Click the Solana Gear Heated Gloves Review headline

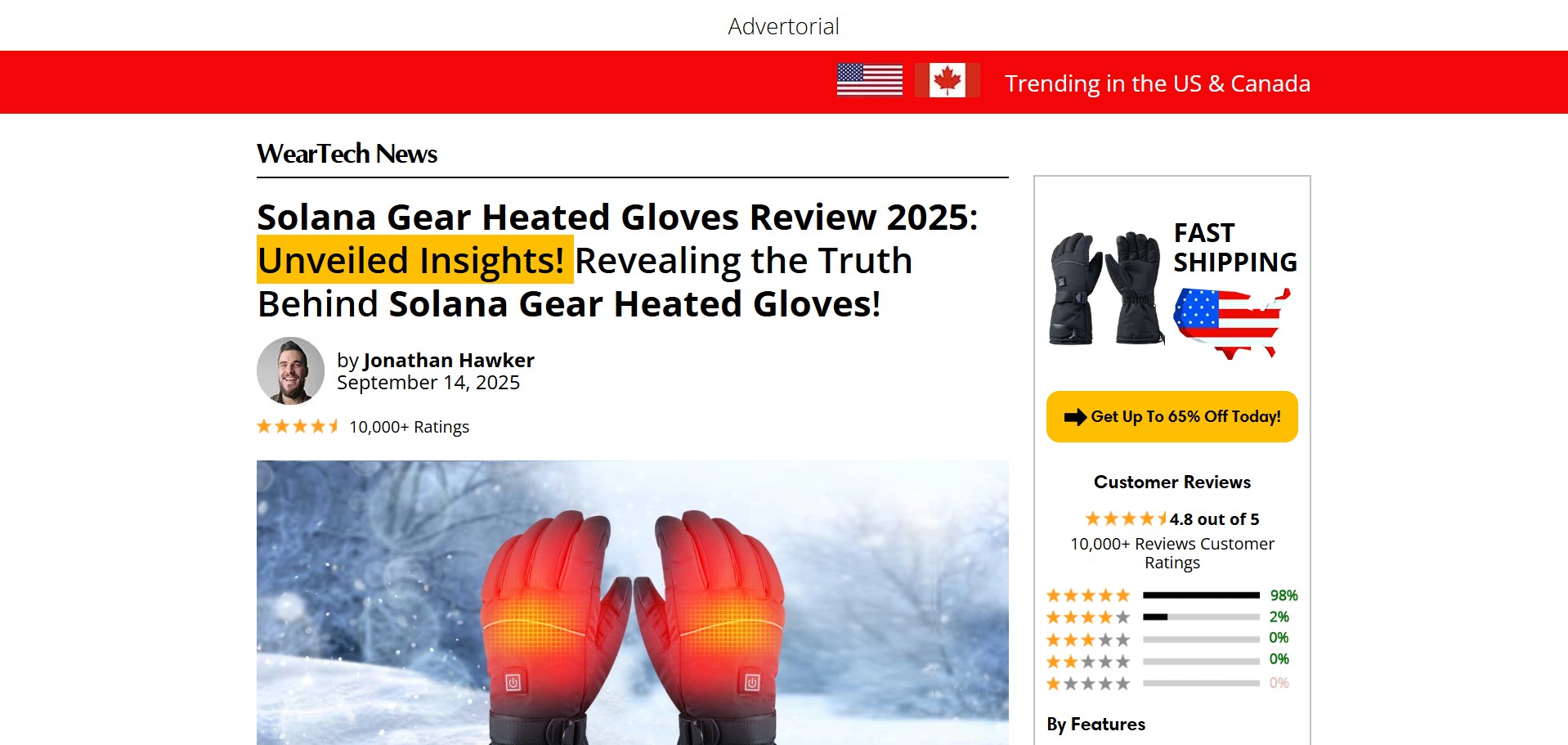[x=617, y=261]
